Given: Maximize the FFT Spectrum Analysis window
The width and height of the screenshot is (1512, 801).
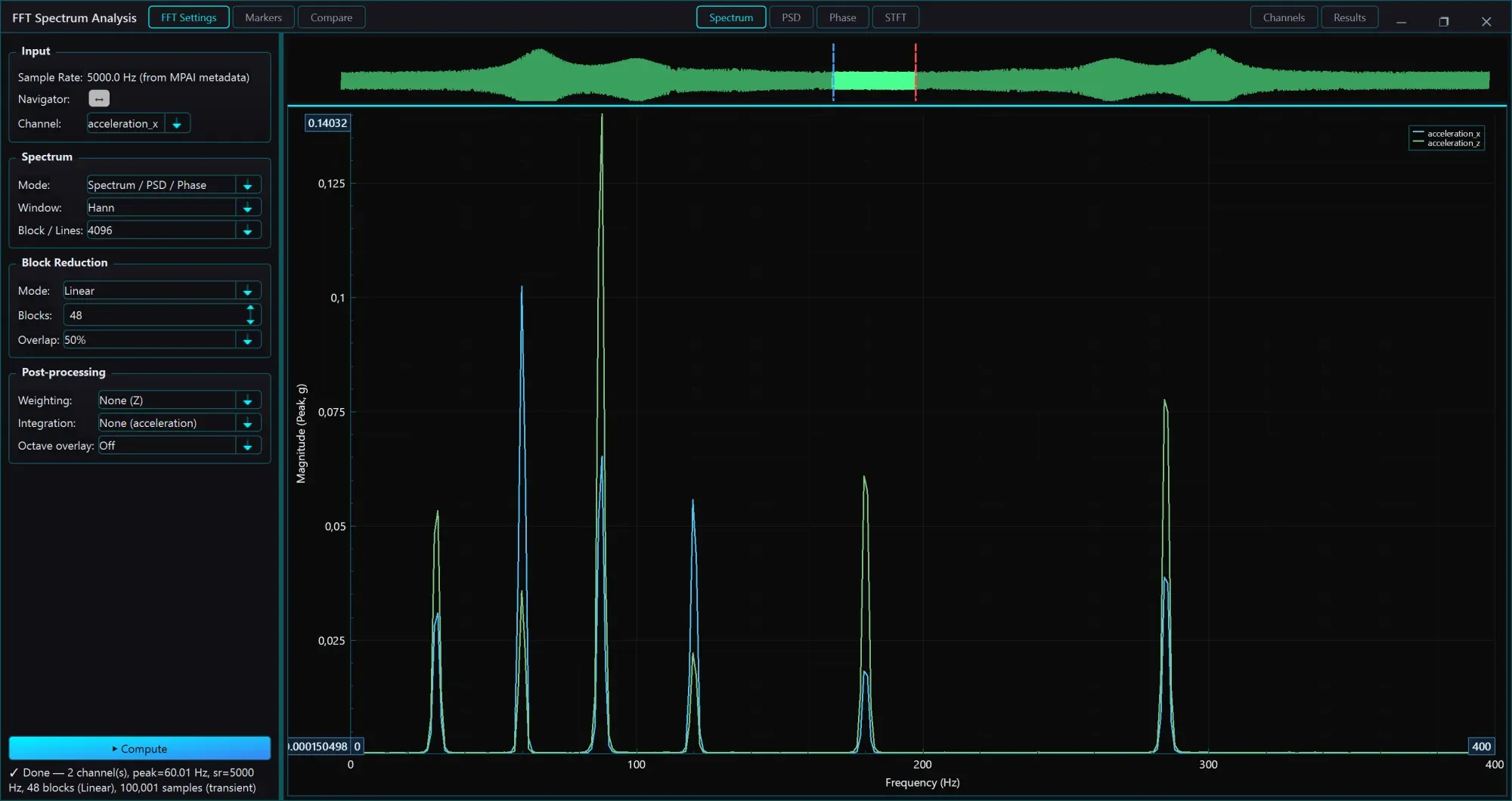Looking at the screenshot, I should pyautogui.click(x=1443, y=21).
